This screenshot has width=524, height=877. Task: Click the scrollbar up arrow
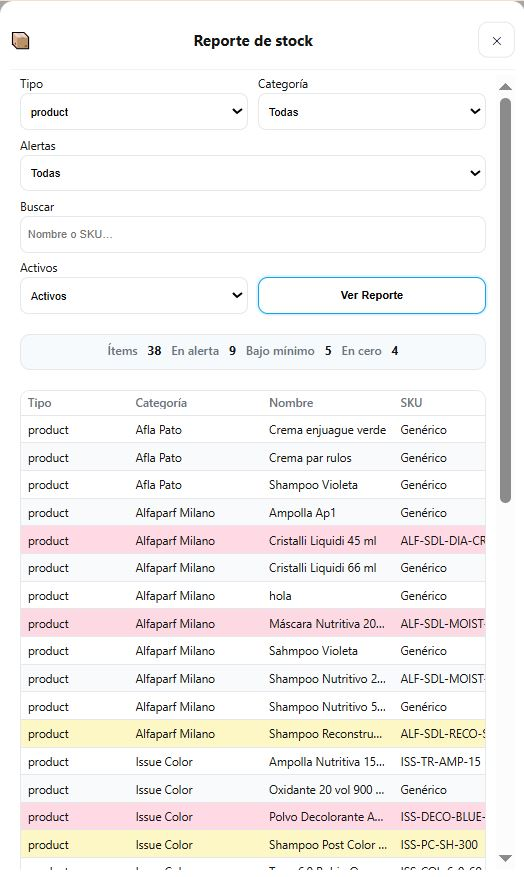[x=506, y=87]
